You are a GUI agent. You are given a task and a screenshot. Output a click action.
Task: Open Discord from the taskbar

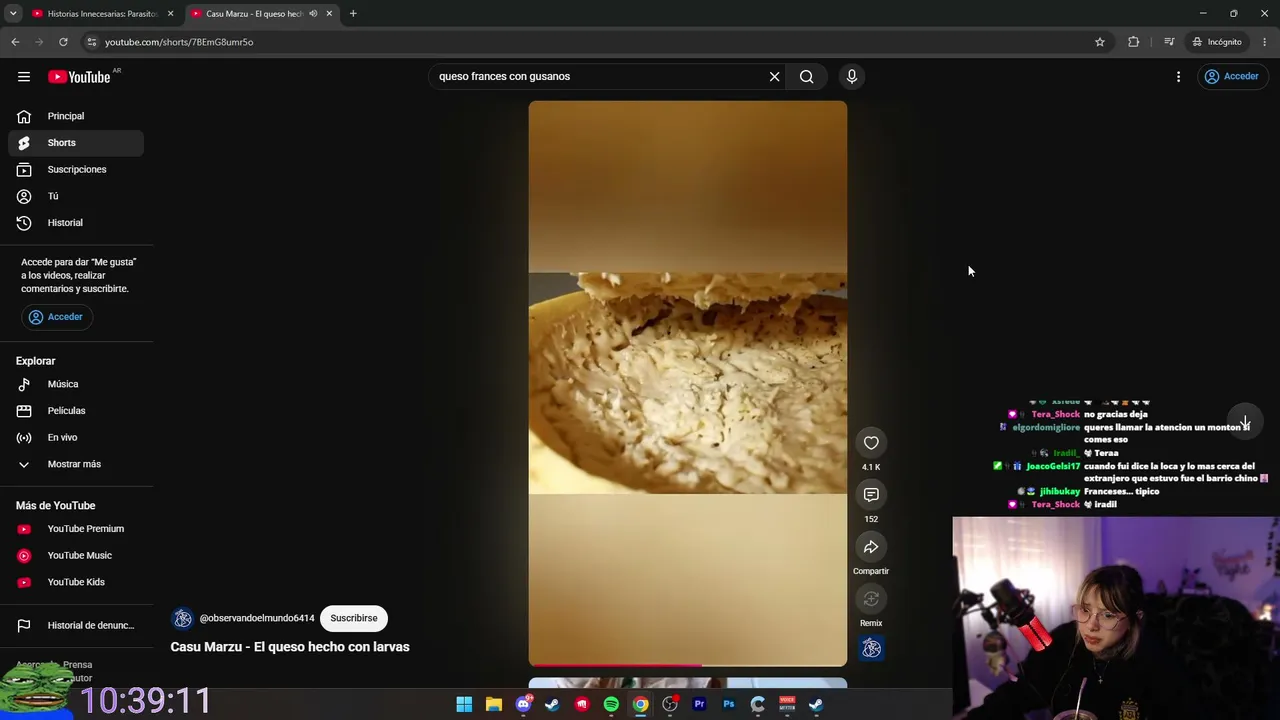(x=523, y=704)
